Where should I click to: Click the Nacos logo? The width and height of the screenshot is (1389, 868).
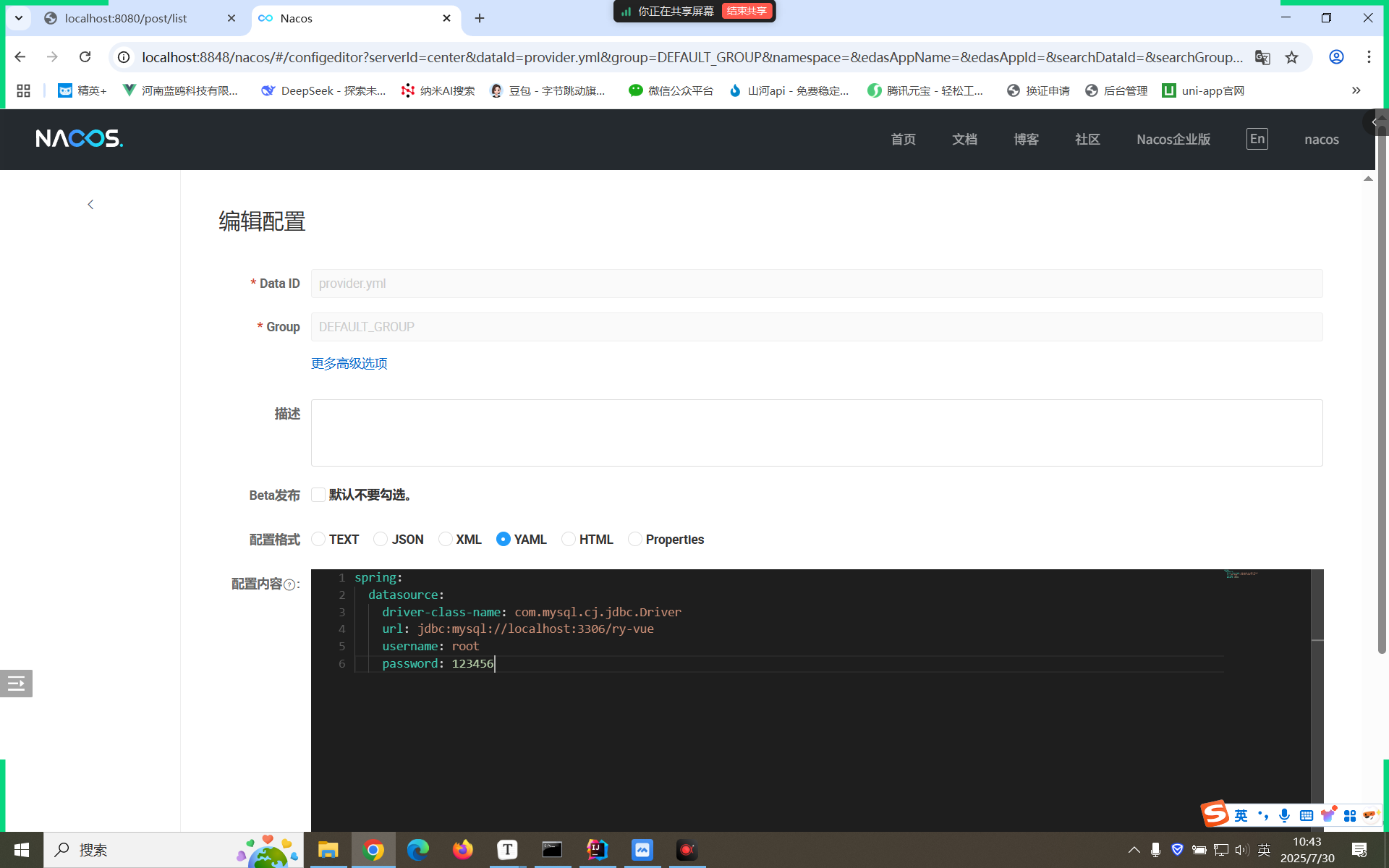[79, 138]
